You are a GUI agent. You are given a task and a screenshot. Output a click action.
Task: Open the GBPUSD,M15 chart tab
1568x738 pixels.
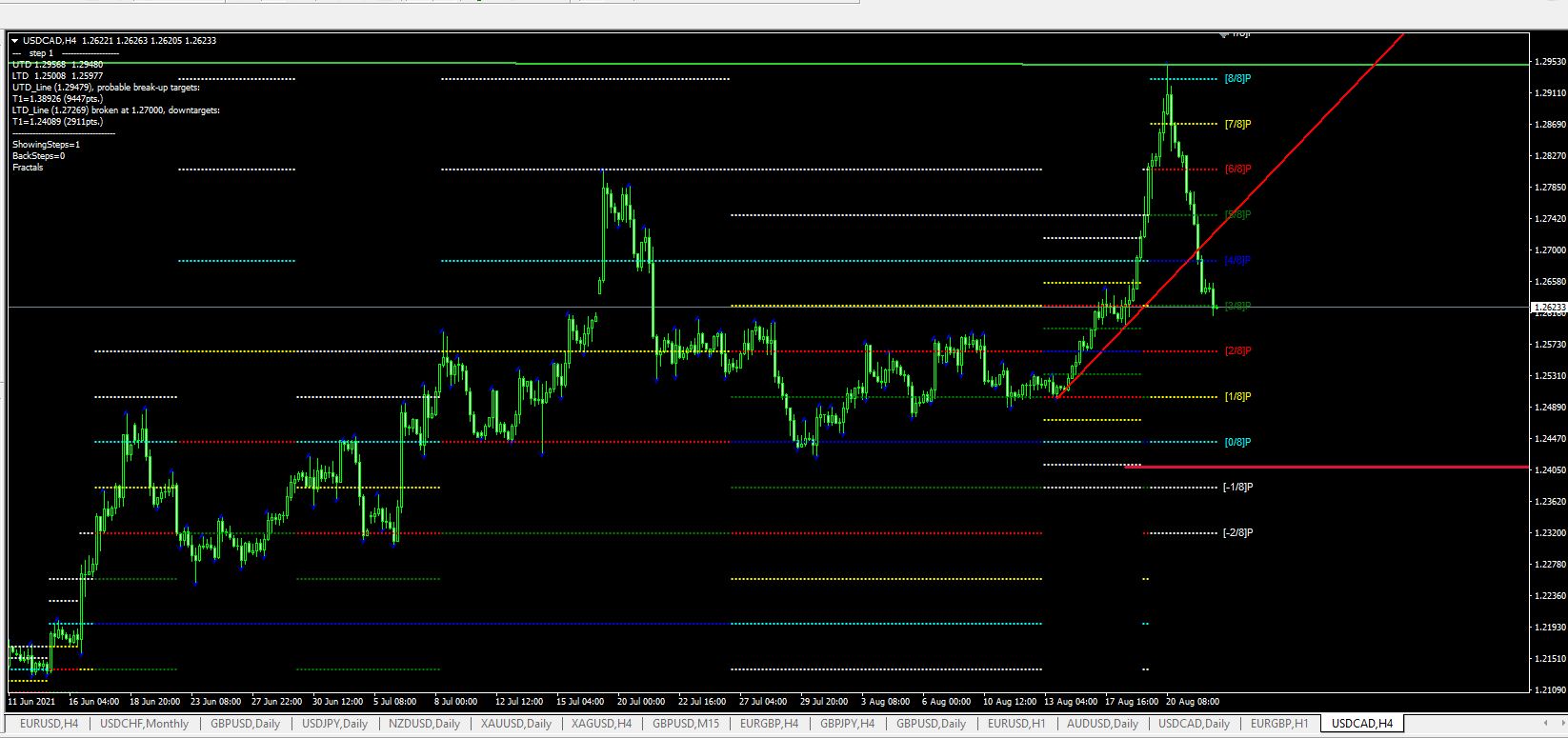(x=685, y=724)
